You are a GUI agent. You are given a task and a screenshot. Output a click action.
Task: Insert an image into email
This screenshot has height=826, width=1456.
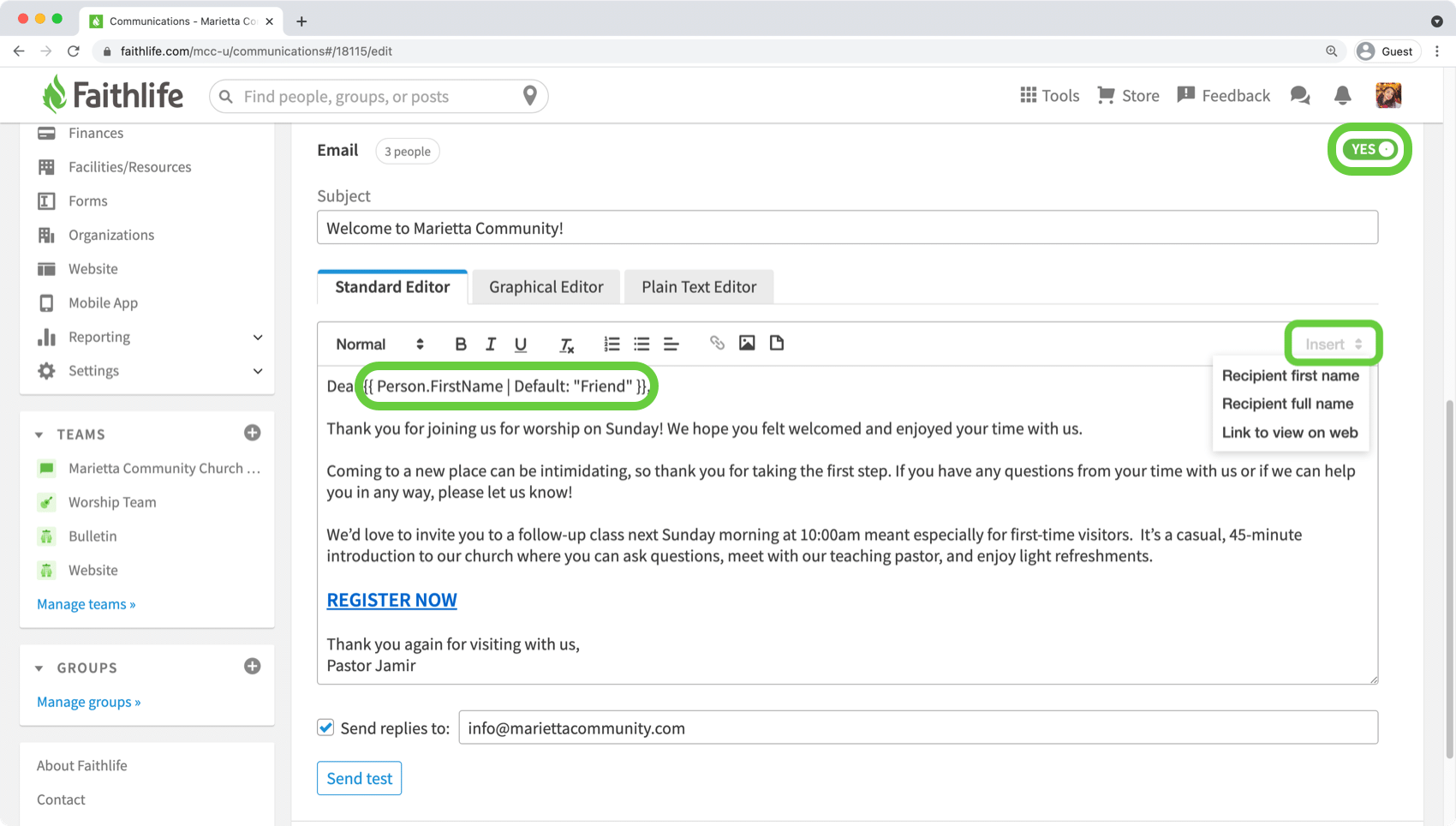click(747, 343)
